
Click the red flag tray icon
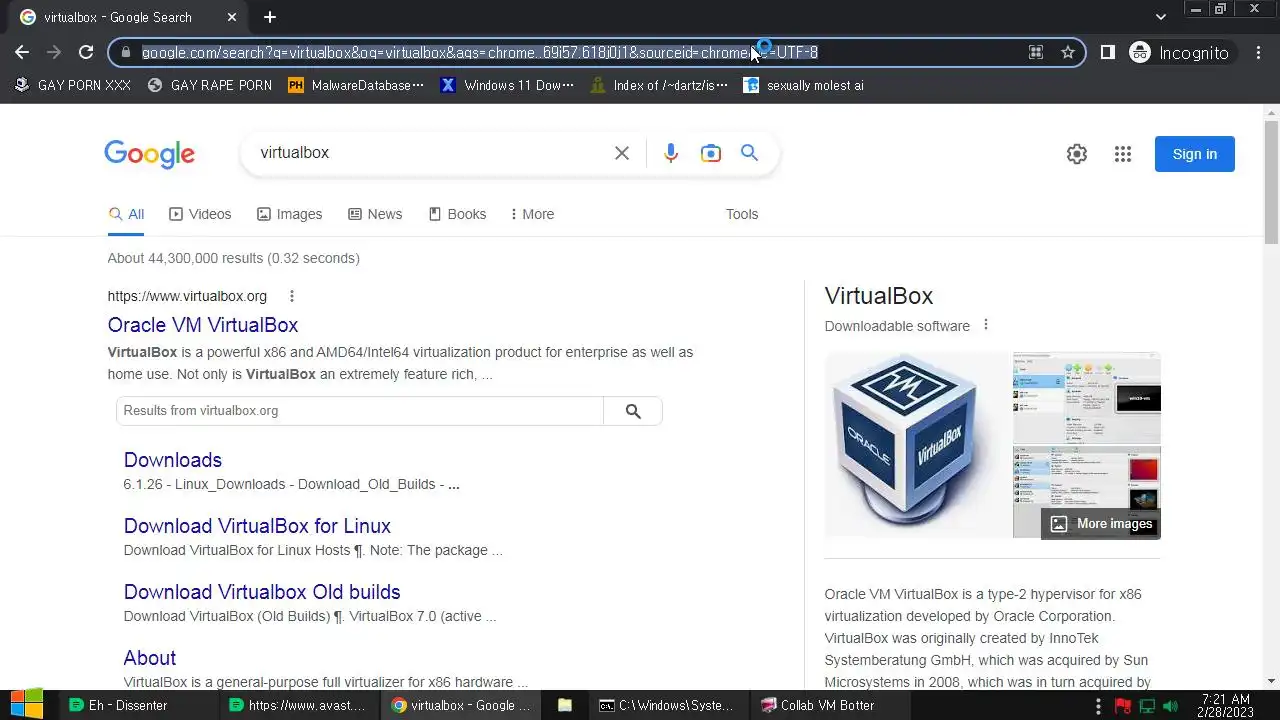1123,706
